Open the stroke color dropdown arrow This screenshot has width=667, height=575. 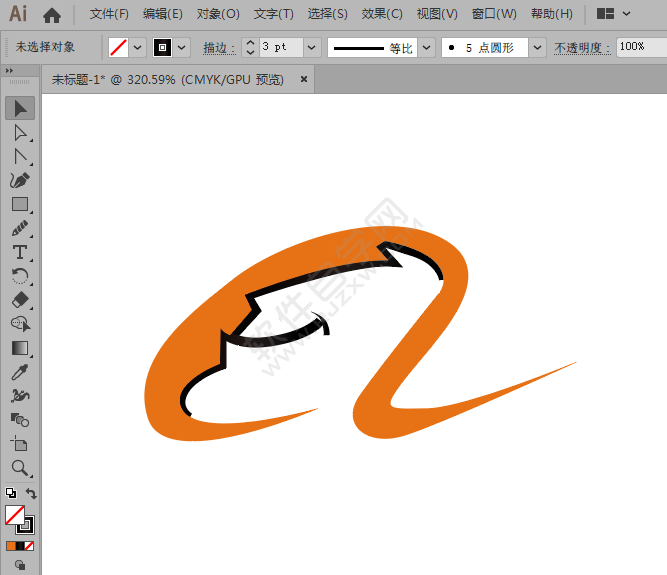tap(182, 47)
